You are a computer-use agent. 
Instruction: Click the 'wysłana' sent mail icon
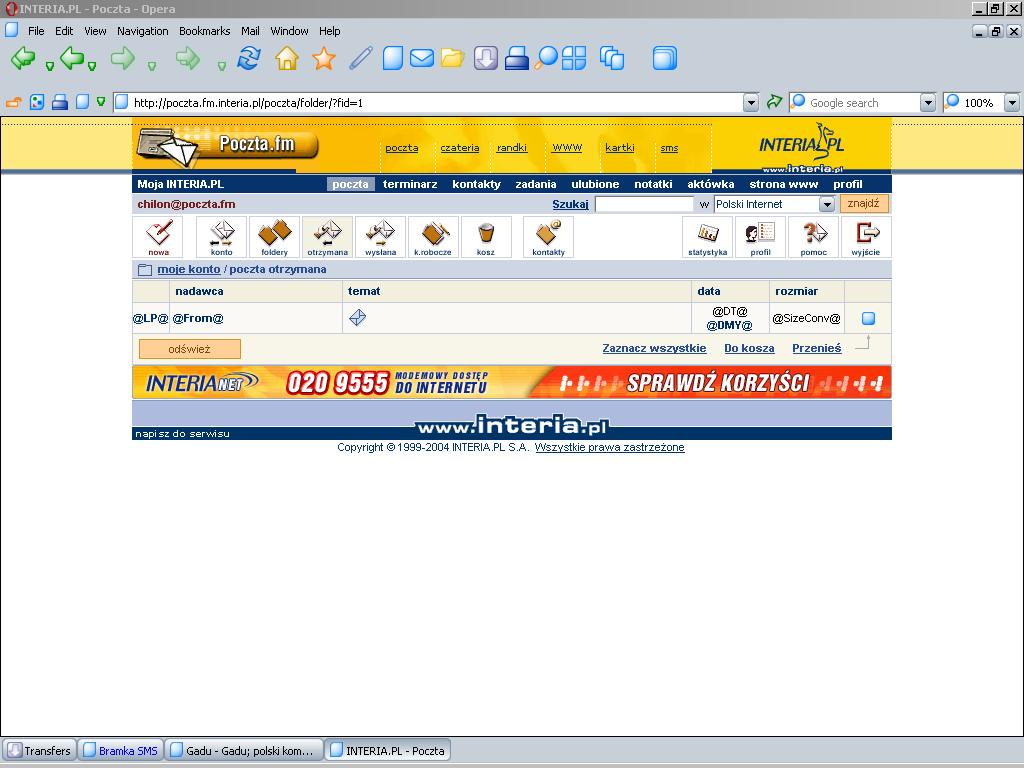[x=380, y=237]
